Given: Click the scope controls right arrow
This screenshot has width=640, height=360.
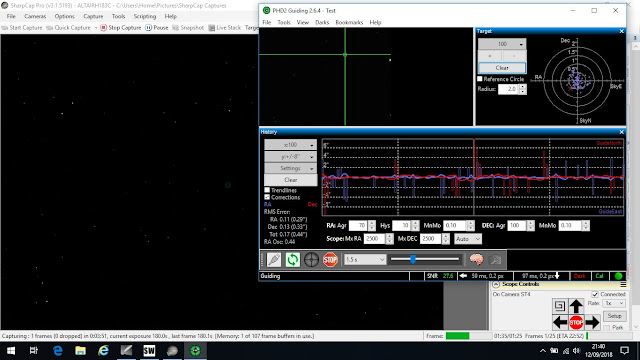Looking at the screenshot, I should pyautogui.click(x=592, y=322).
